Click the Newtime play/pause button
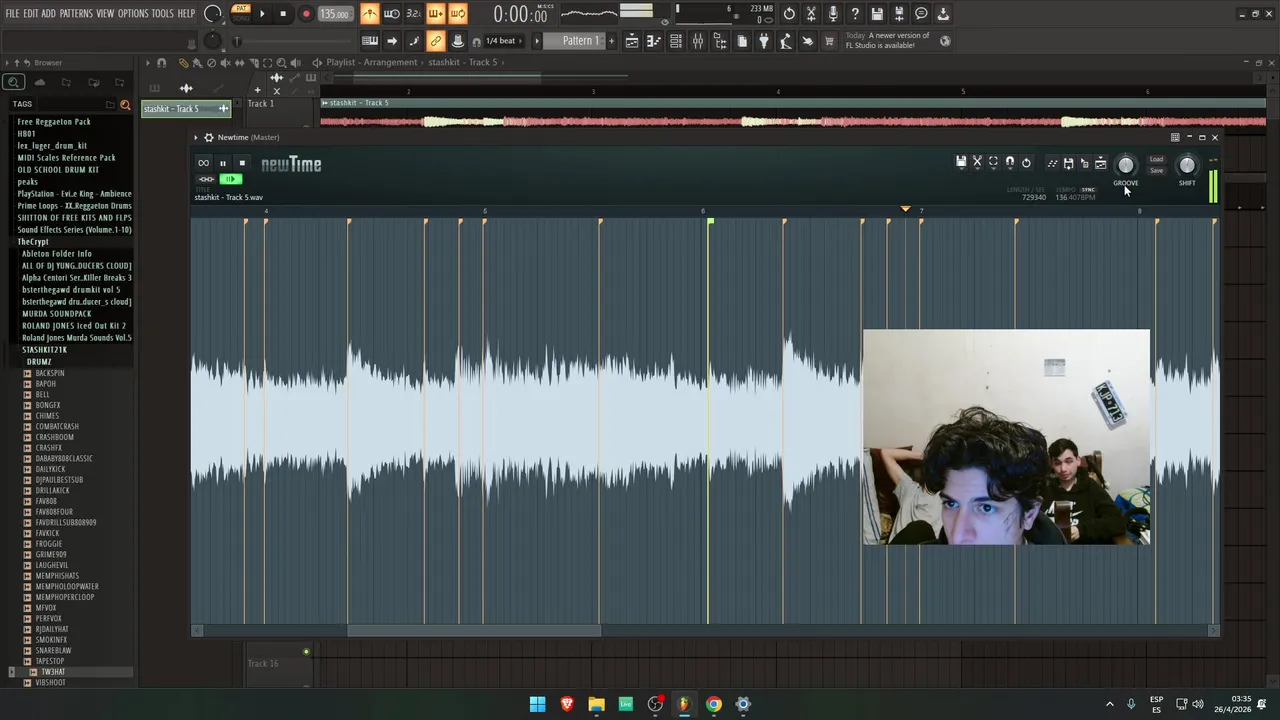The height and width of the screenshot is (720, 1280). 223,163
